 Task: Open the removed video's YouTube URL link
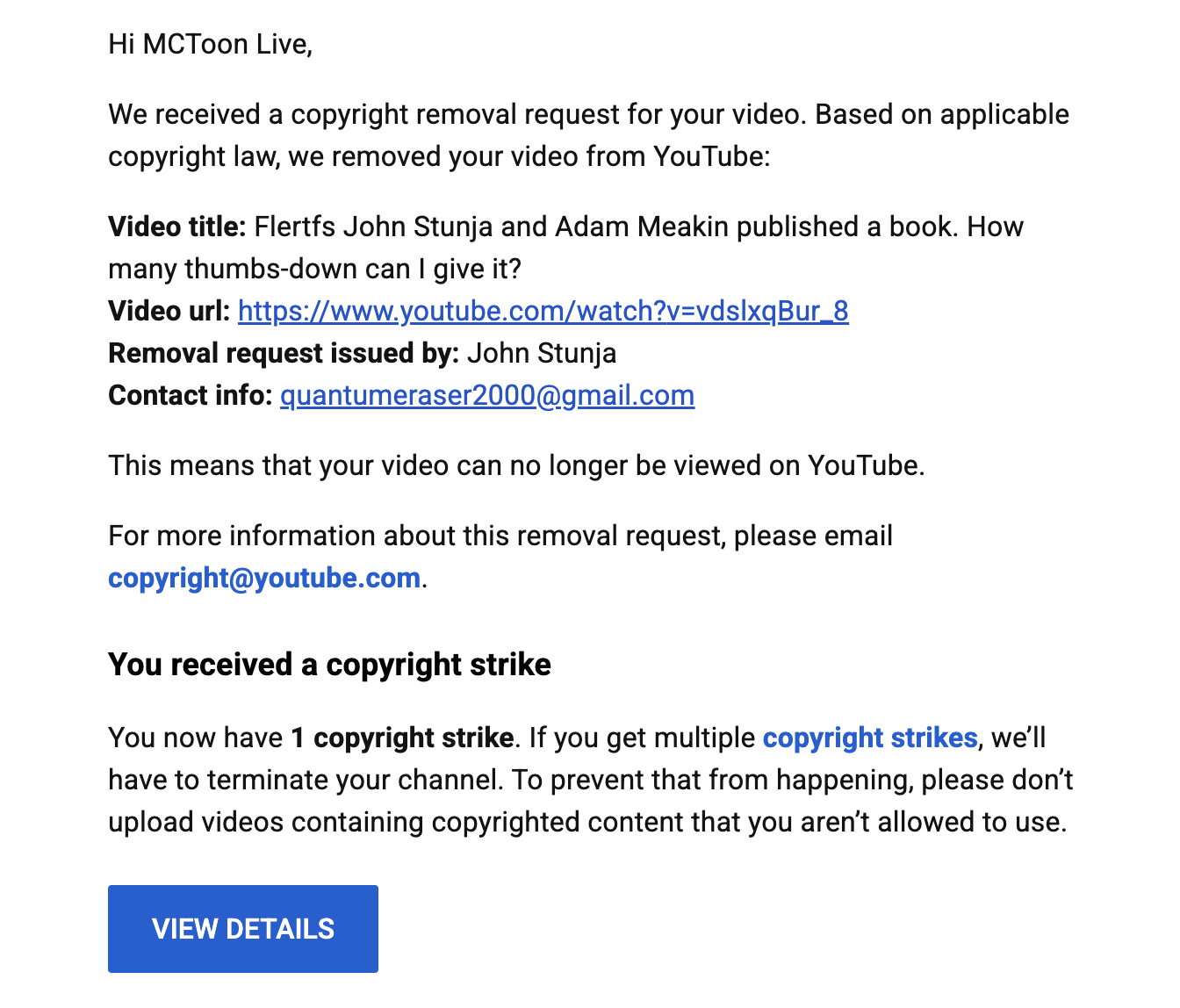[x=543, y=311]
